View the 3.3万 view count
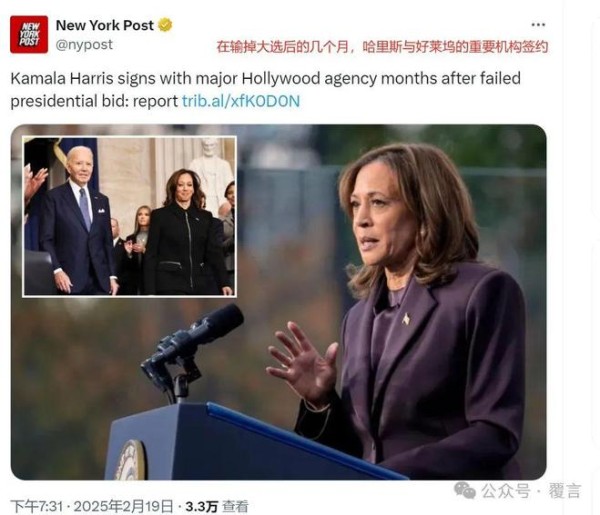This screenshot has height=515, width=600. tap(201, 507)
